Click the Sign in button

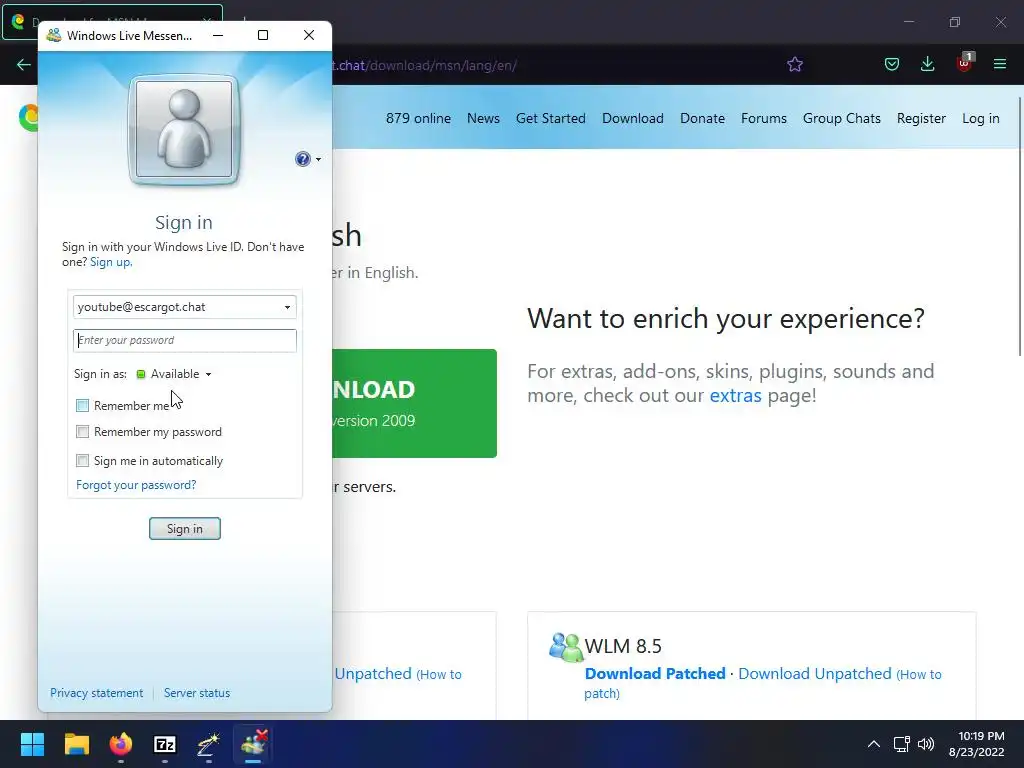185,528
